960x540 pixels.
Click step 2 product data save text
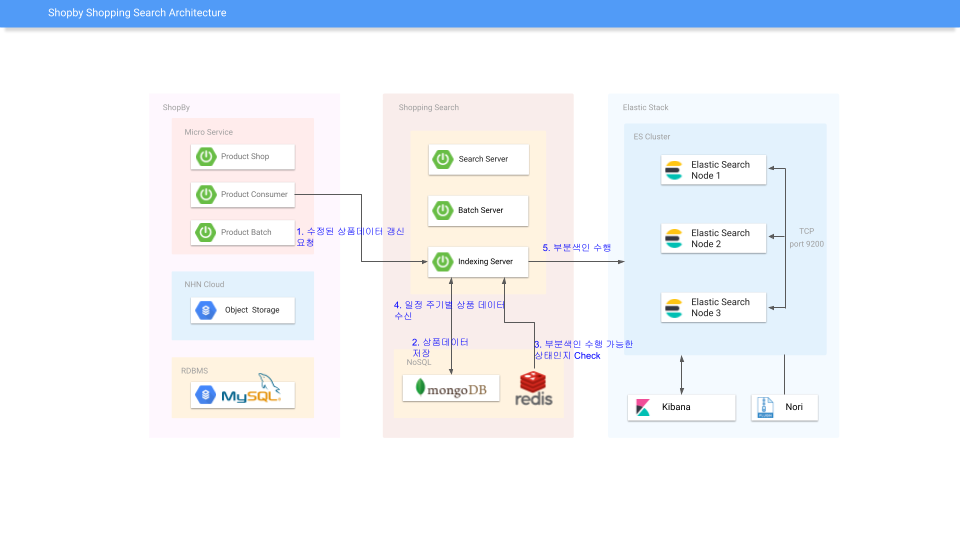coord(440,348)
